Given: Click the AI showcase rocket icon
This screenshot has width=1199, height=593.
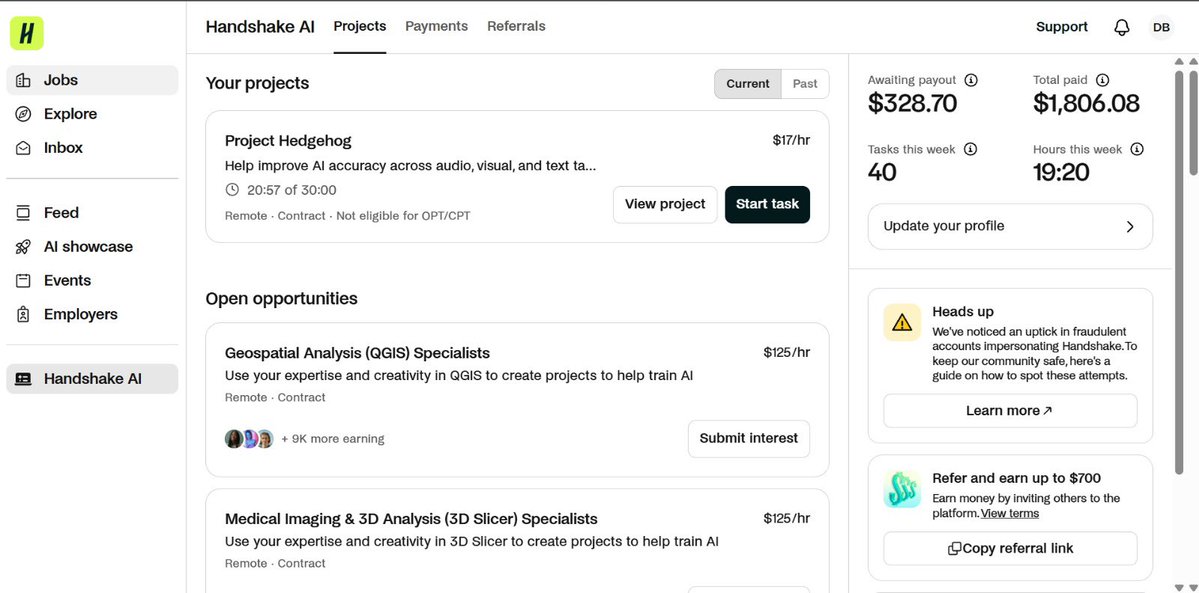Looking at the screenshot, I should tap(23, 246).
